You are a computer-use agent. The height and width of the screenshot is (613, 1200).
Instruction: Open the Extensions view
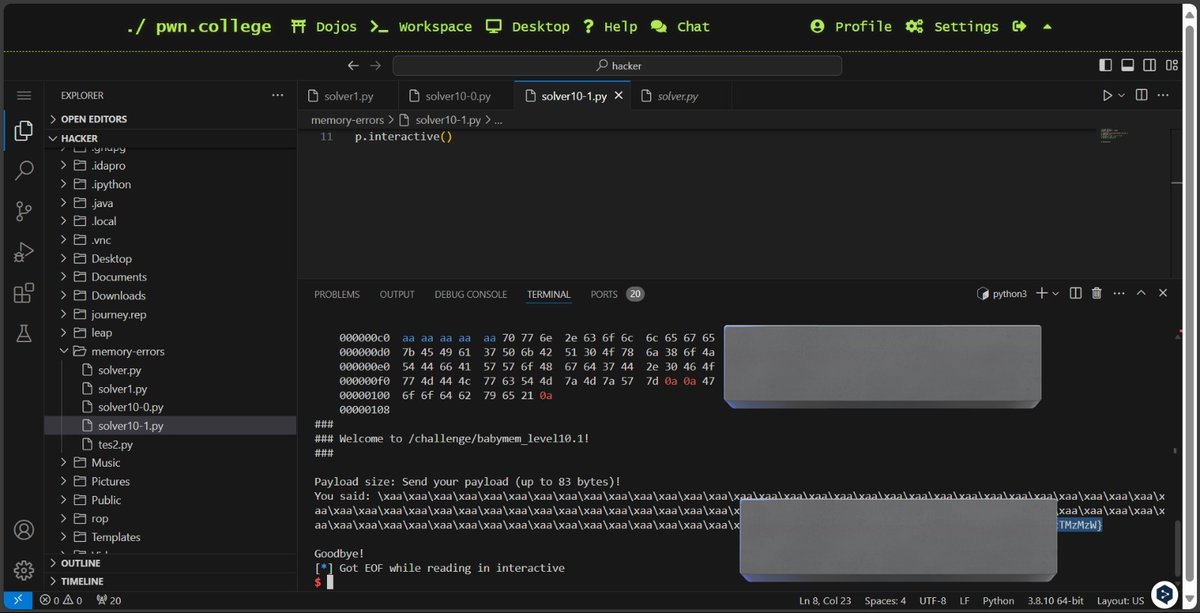coord(24,293)
